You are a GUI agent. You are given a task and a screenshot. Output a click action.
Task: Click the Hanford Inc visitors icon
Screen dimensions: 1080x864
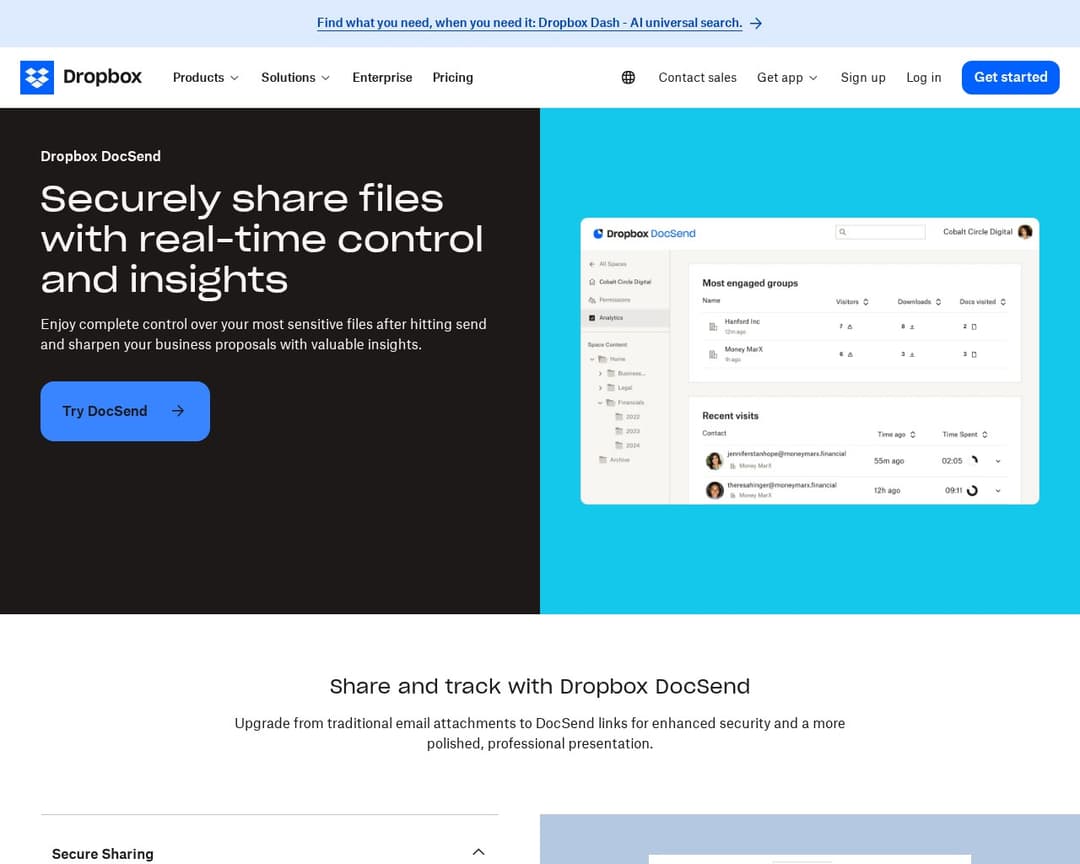(x=850, y=327)
